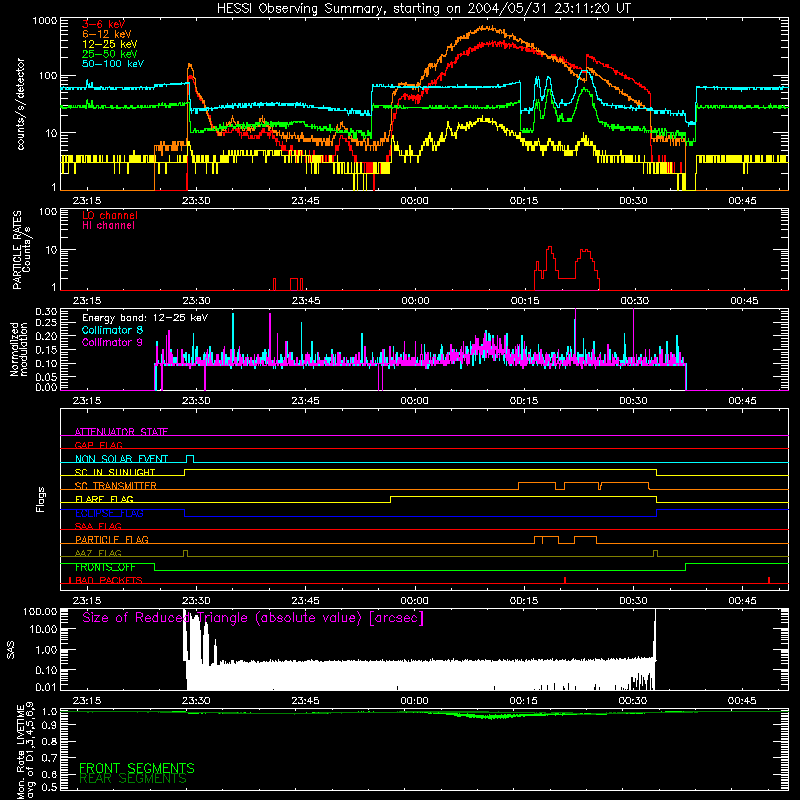This screenshot has height=800, width=800.
Task: Click the 'LO channel' legend label
Action: click(x=110, y=215)
